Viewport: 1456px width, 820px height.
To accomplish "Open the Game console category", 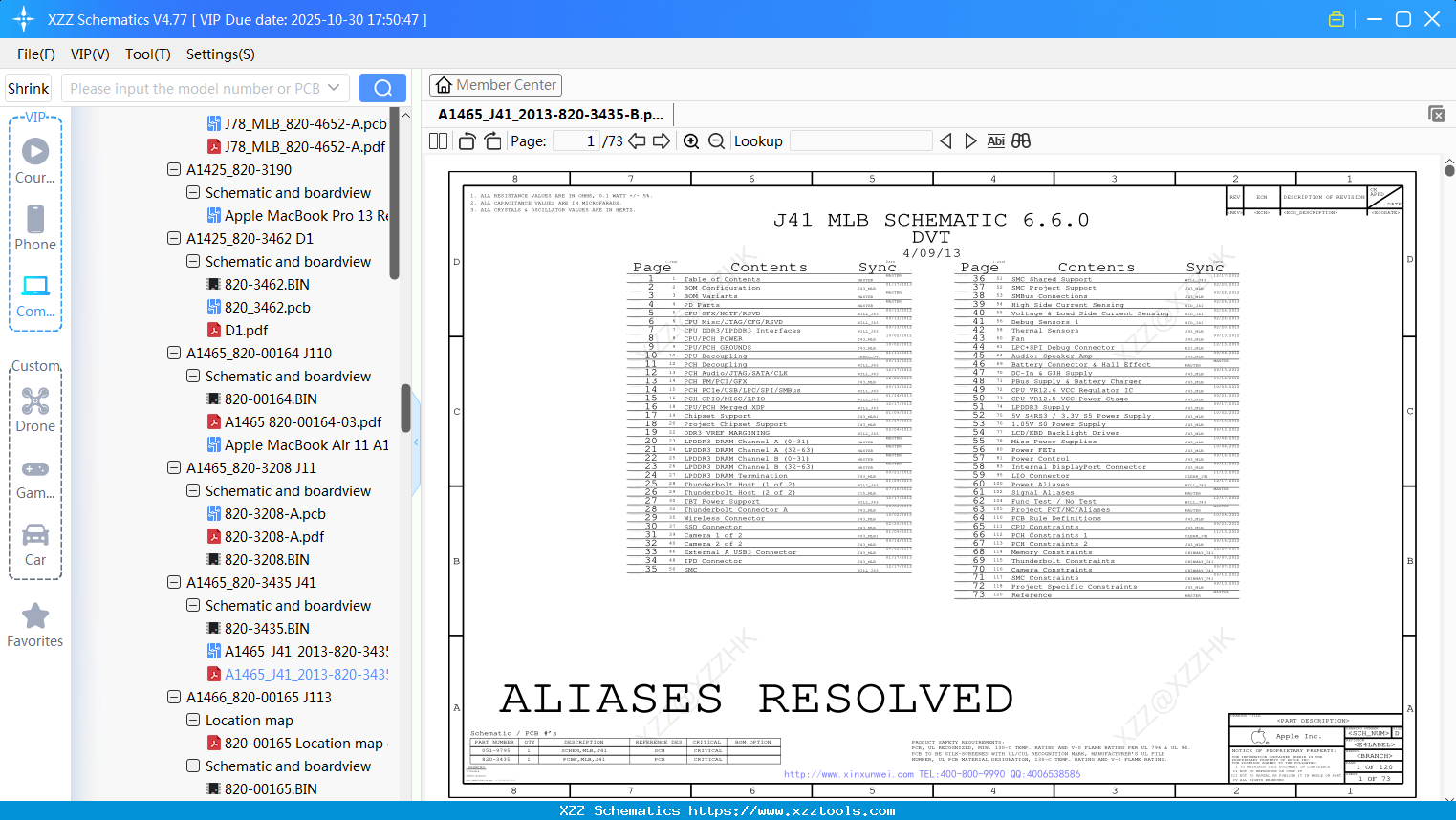I will tap(35, 478).
